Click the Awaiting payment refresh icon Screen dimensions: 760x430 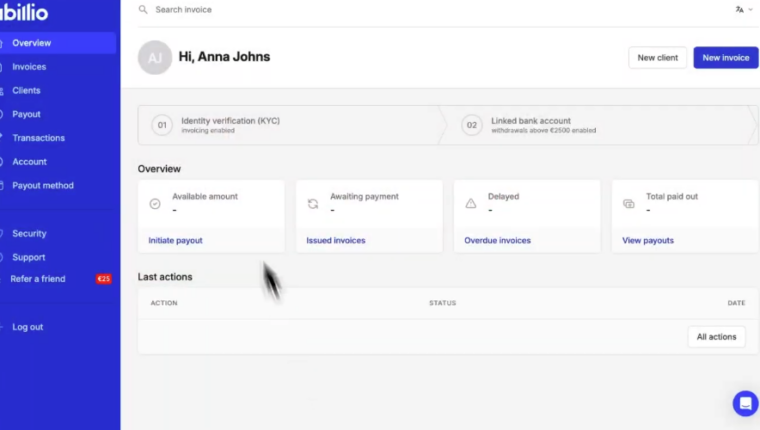(x=313, y=204)
